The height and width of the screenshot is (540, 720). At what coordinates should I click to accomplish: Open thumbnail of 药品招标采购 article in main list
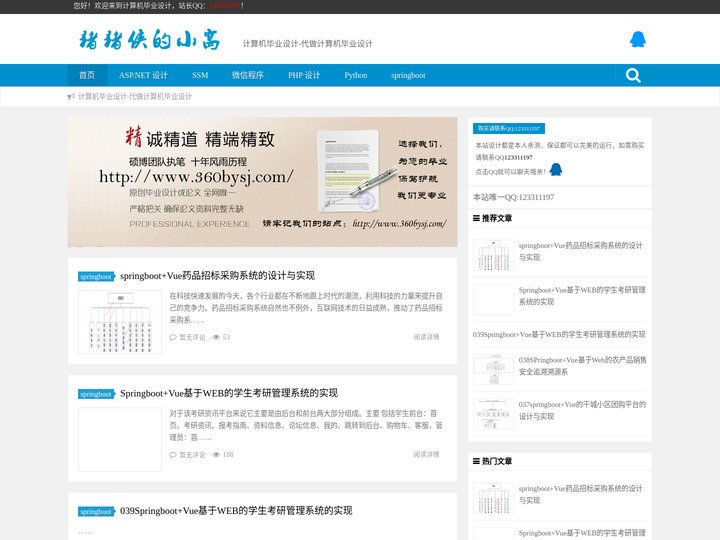tap(120, 322)
